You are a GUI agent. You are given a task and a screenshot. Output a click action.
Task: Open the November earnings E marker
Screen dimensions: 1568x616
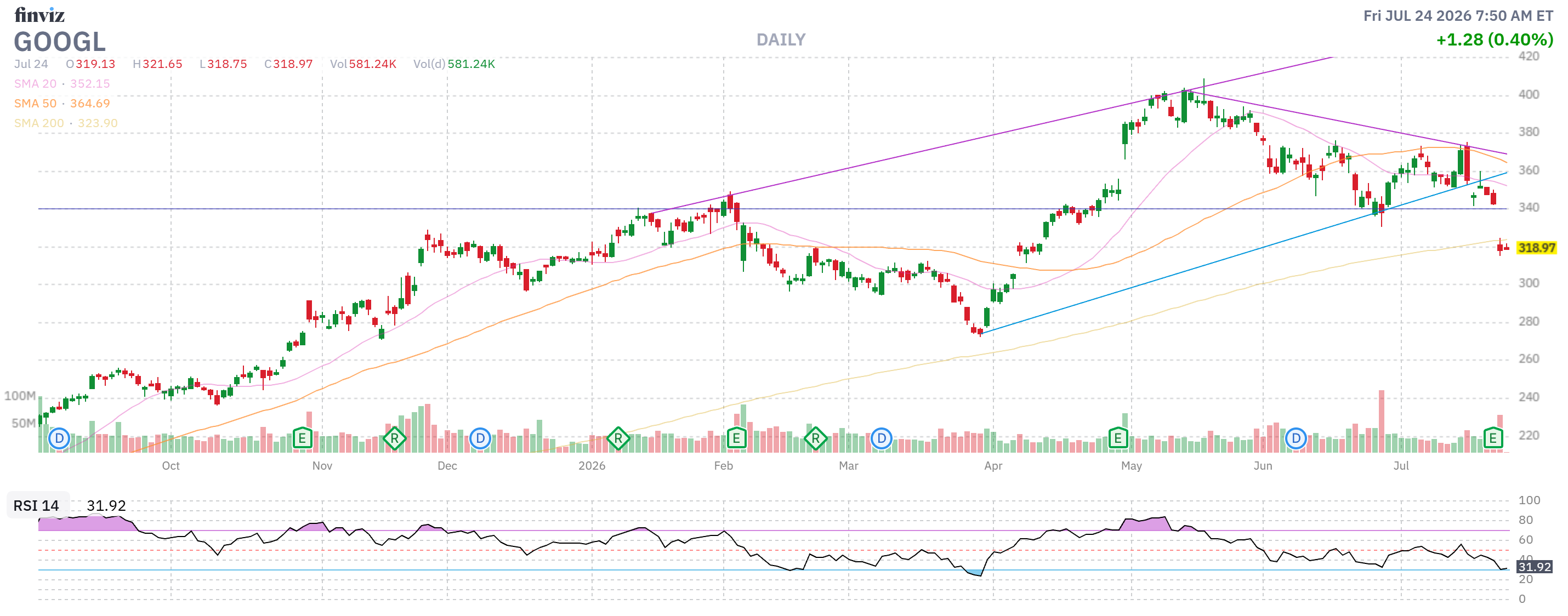pyautogui.click(x=303, y=438)
